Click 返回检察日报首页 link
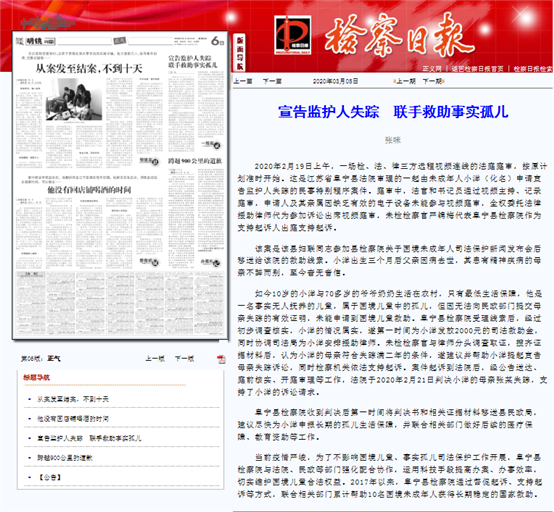This screenshot has height=512, width=554. [x=477, y=69]
